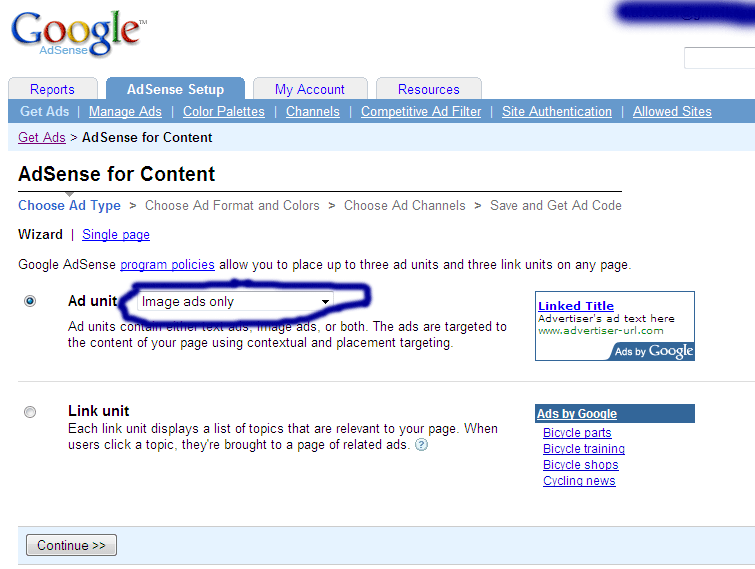This screenshot has height=569, width=755.
Task: Navigate to Site Authentication
Action: click(x=557, y=112)
